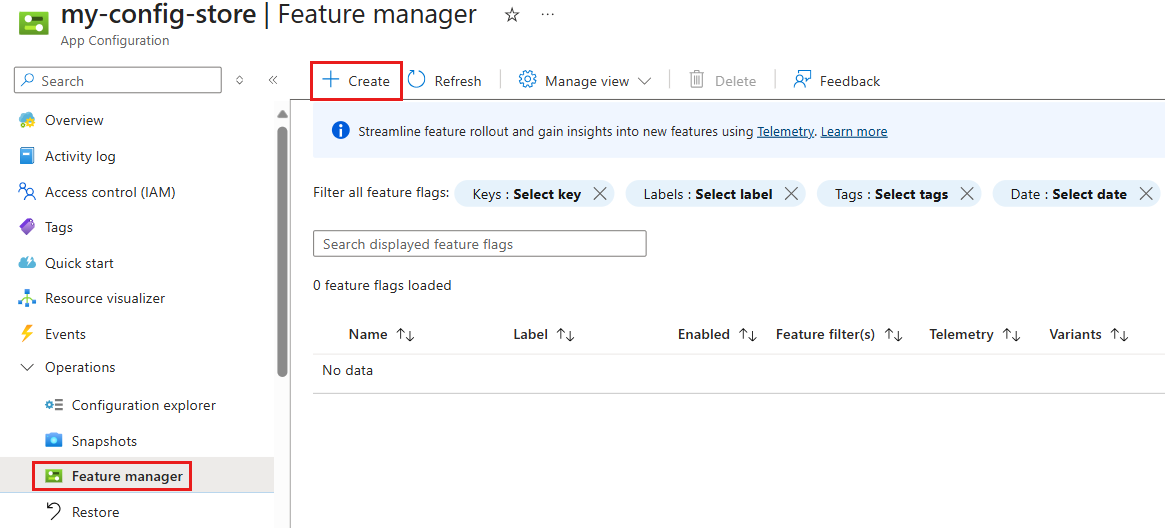Open Feedback from the toolbar

837,81
